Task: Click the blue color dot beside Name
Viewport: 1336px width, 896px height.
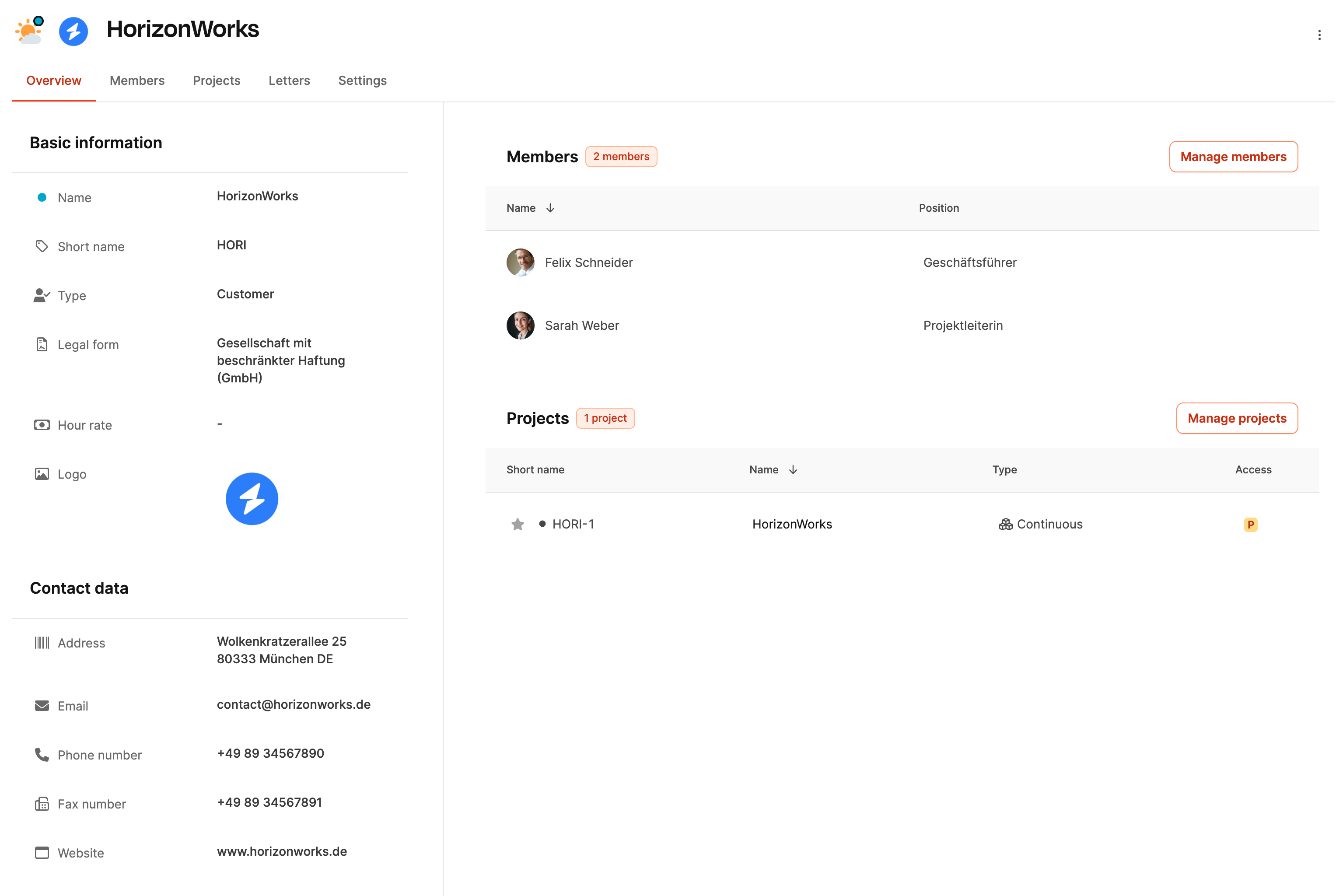Action: [42, 198]
